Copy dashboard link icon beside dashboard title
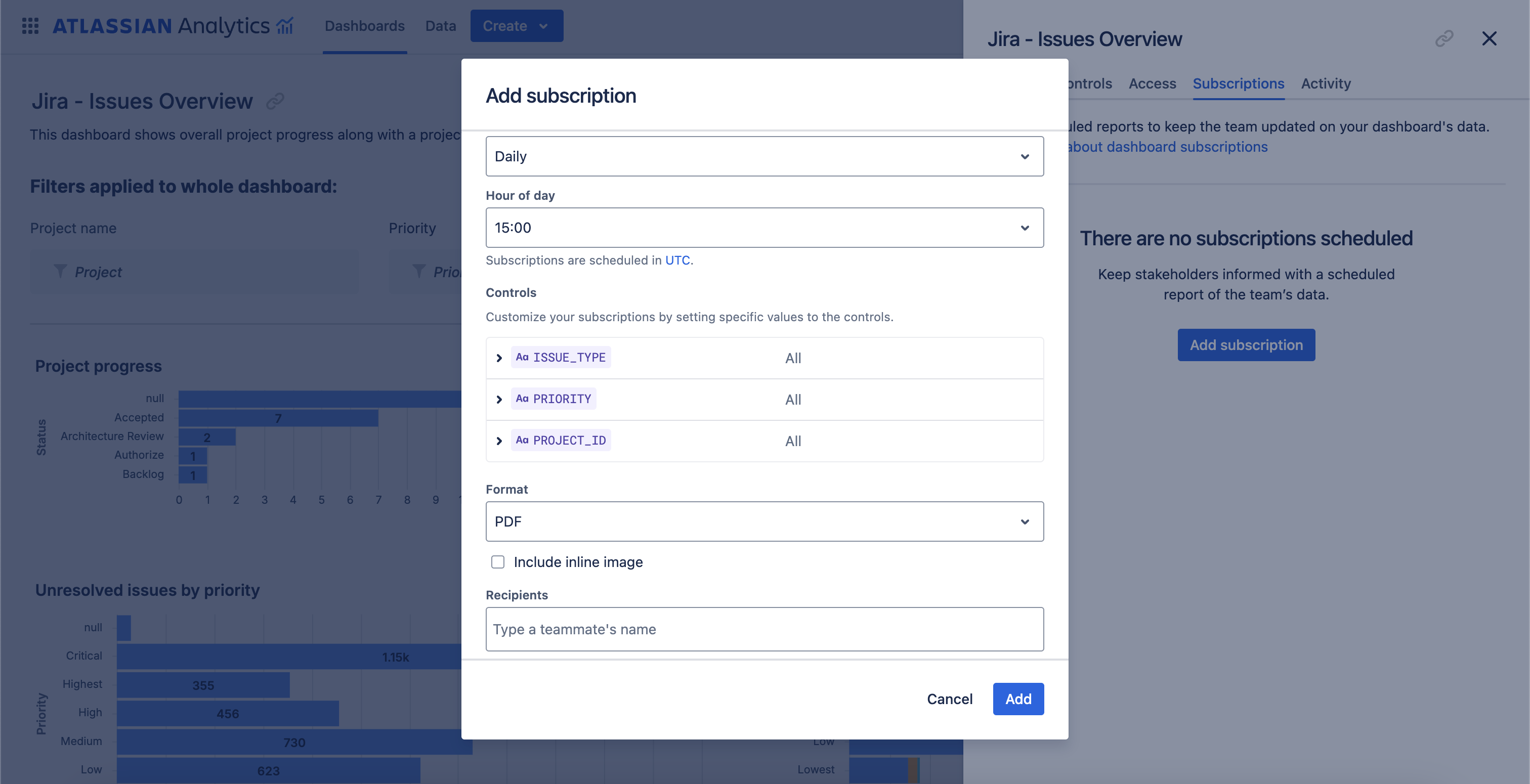1530x784 pixels. point(275,101)
